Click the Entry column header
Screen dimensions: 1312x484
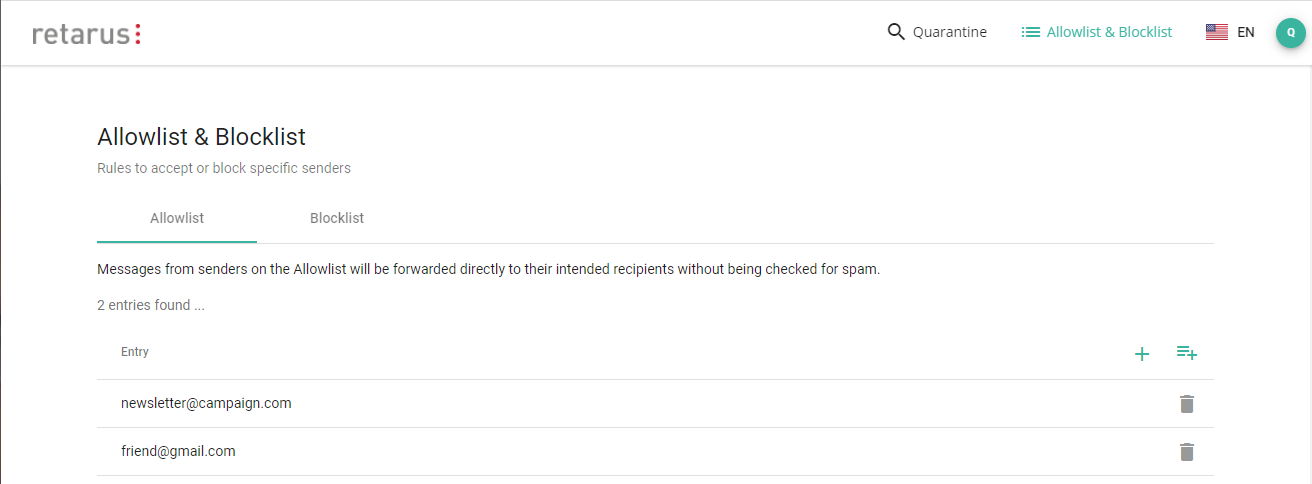pyautogui.click(x=135, y=352)
